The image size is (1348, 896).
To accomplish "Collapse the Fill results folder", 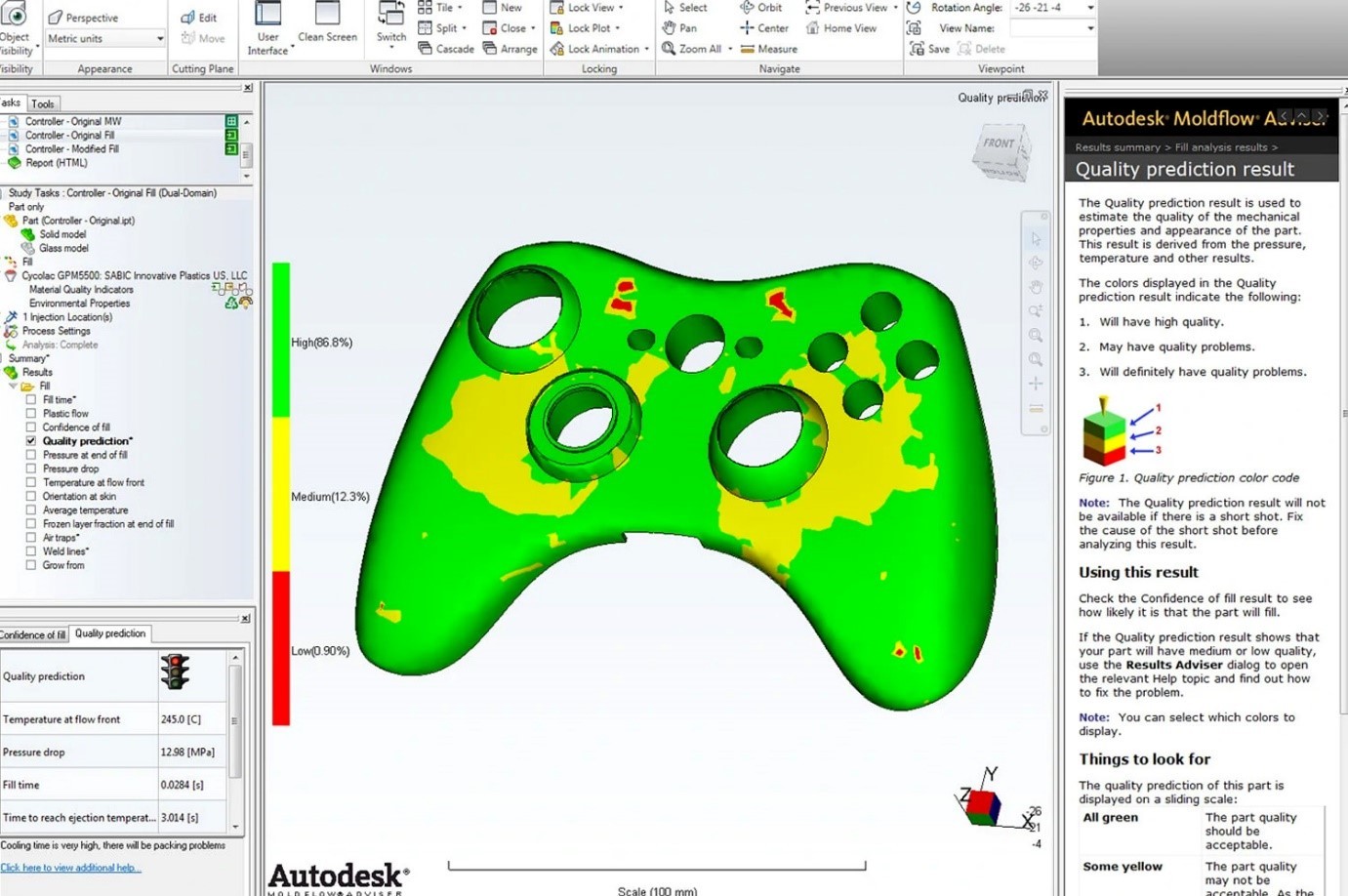I will coord(14,387).
